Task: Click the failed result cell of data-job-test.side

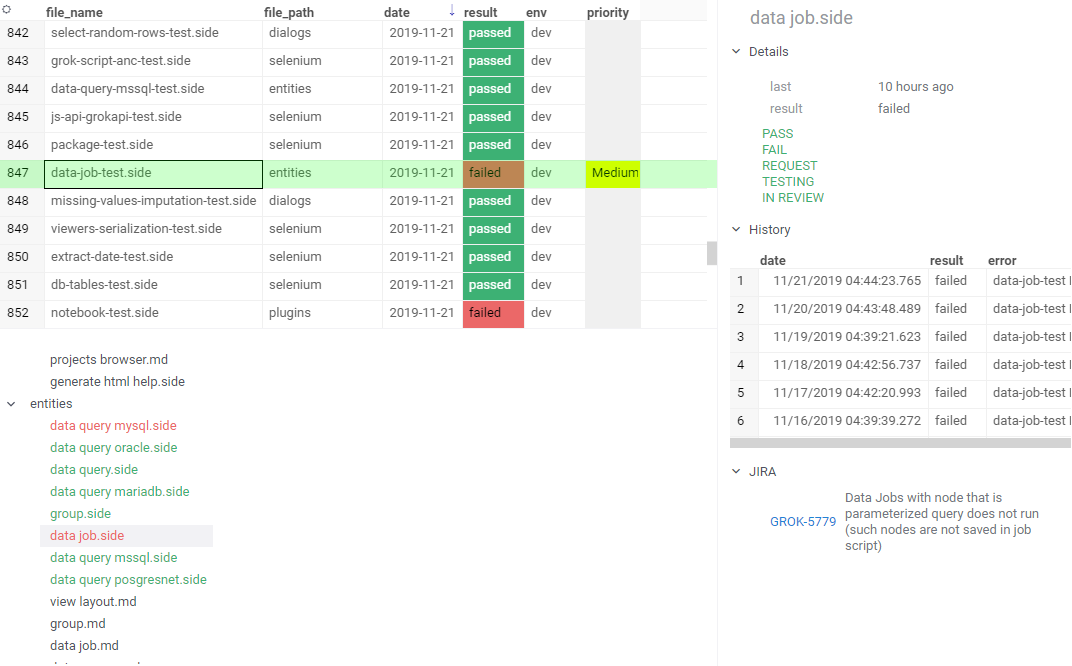Action: [x=493, y=172]
